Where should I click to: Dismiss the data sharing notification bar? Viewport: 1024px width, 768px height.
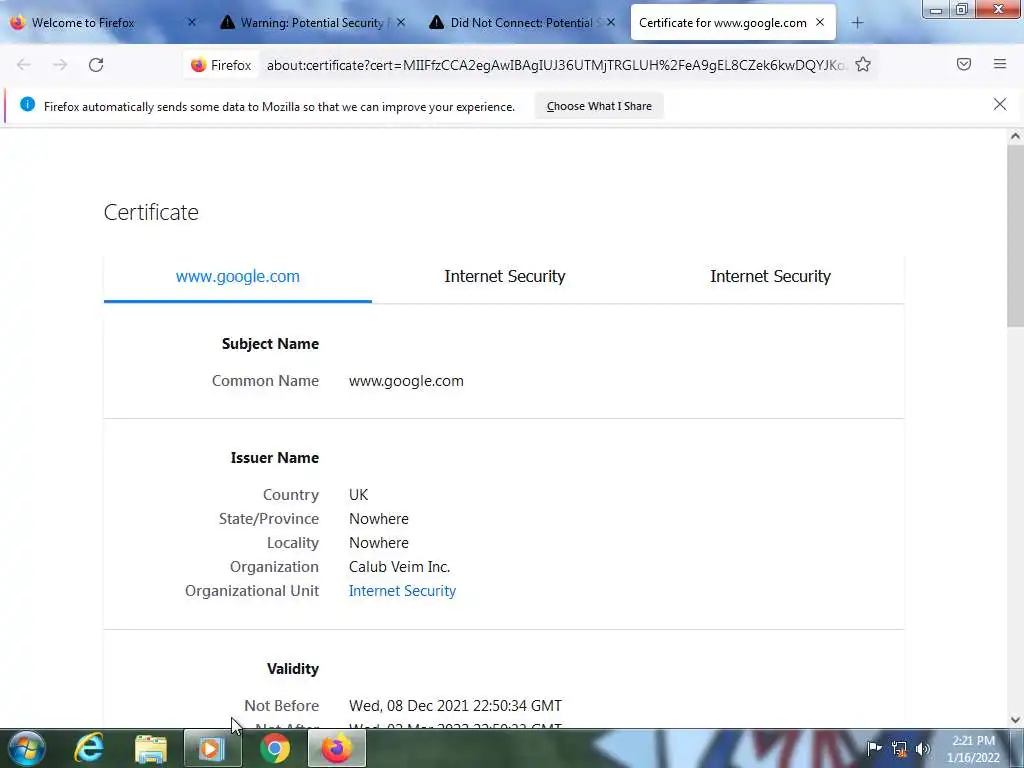click(999, 104)
